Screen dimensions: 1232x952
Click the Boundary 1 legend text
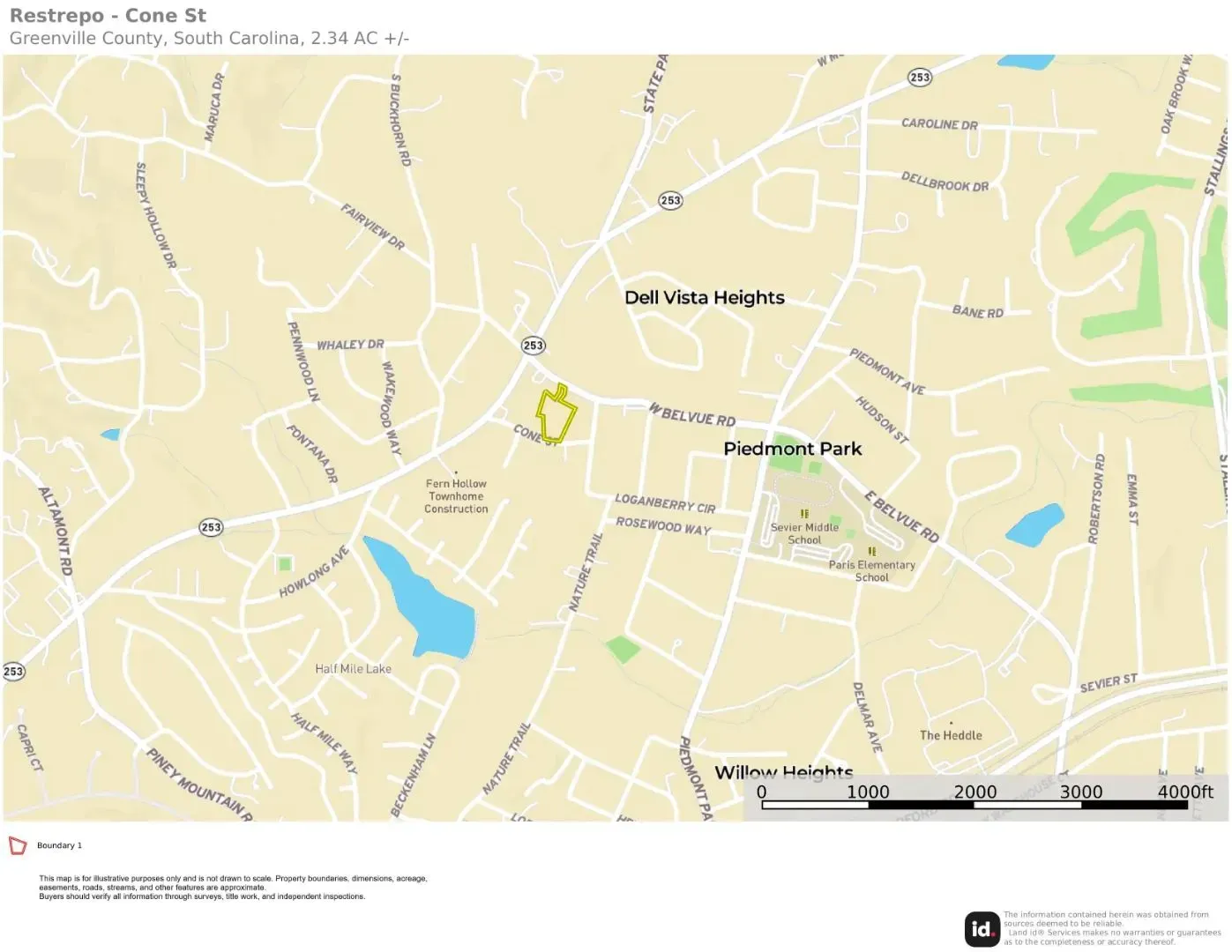click(x=59, y=845)
